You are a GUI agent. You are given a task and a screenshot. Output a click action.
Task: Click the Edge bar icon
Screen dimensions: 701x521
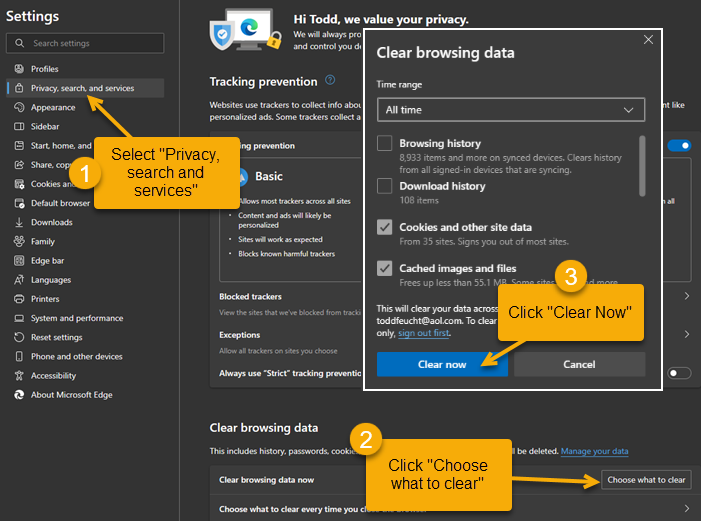(x=19, y=261)
